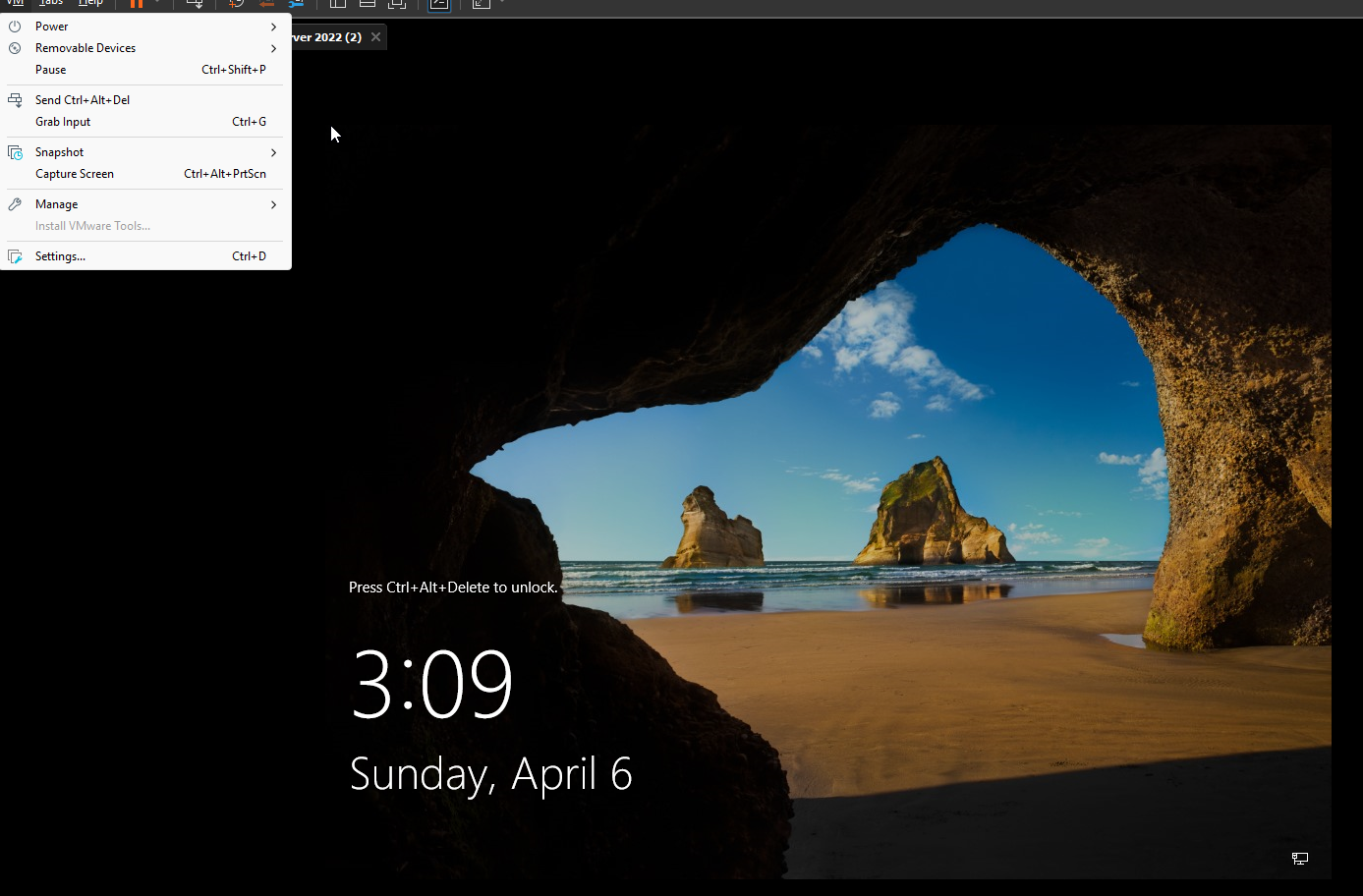Image resolution: width=1363 pixels, height=896 pixels.
Task: Click the lock screen clock showing 3:09
Action: 432,684
